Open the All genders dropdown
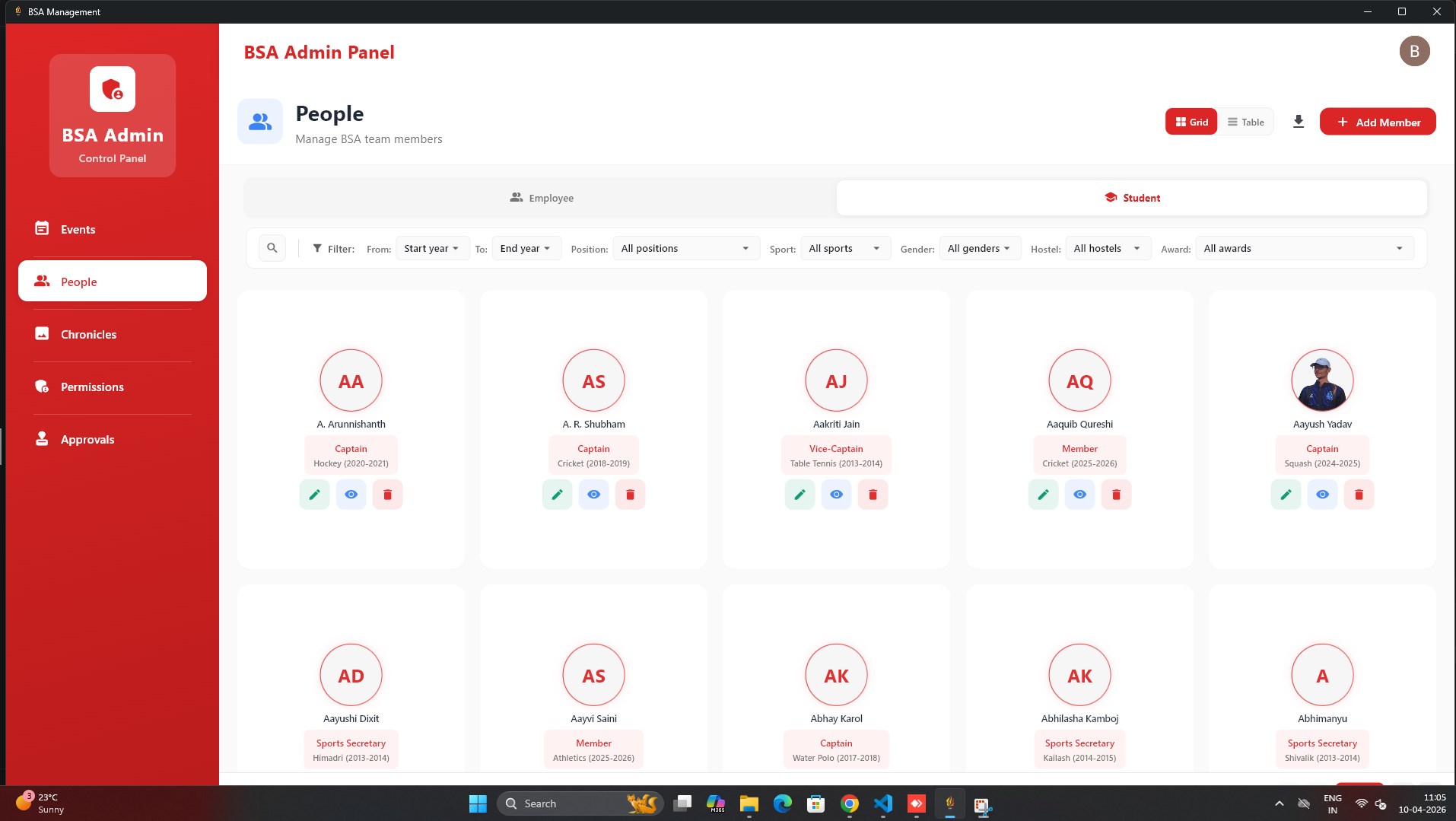 point(980,248)
